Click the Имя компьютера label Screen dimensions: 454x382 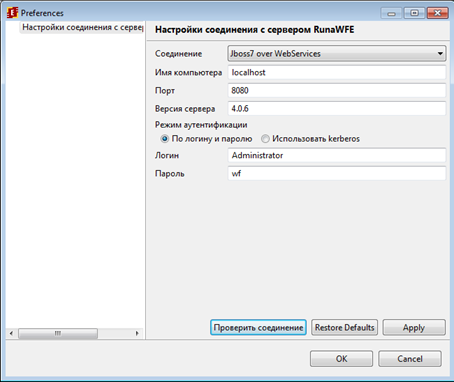click(188, 72)
